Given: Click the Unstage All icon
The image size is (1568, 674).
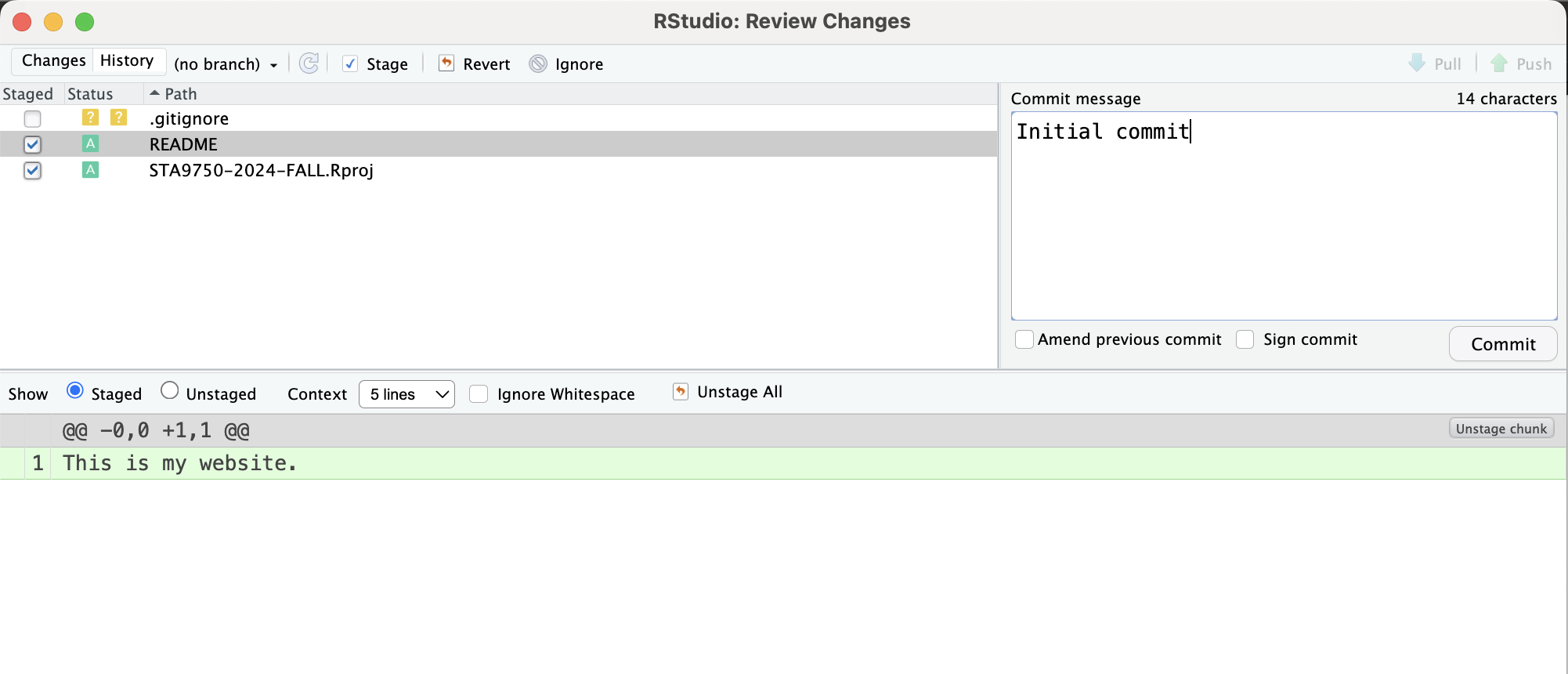Looking at the screenshot, I should point(681,392).
